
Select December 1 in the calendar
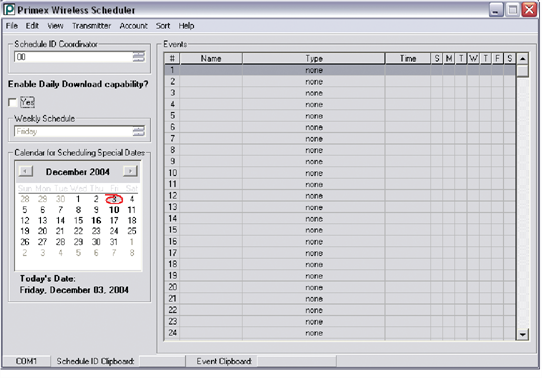tap(78, 199)
